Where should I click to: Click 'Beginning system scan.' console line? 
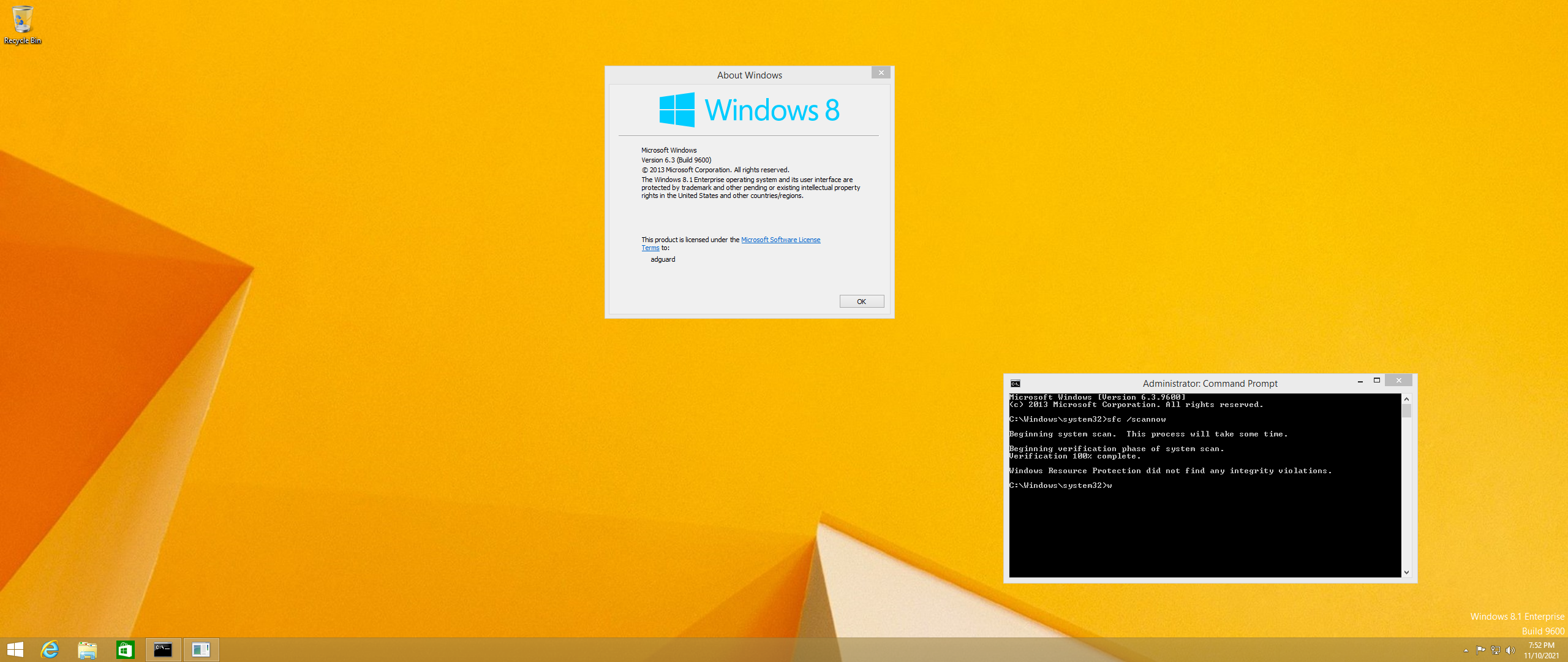coord(1148,434)
